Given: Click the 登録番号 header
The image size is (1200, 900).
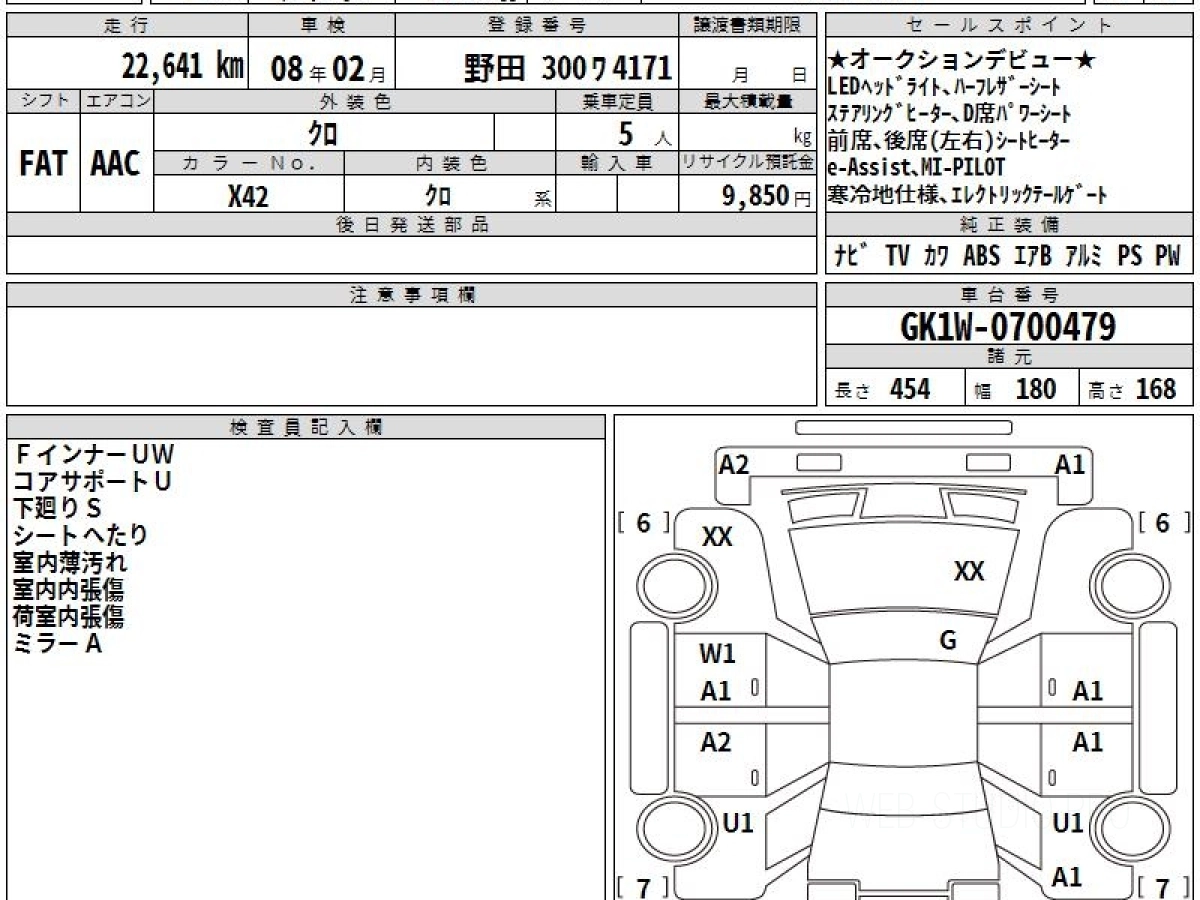Looking at the screenshot, I should (x=537, y=26).
